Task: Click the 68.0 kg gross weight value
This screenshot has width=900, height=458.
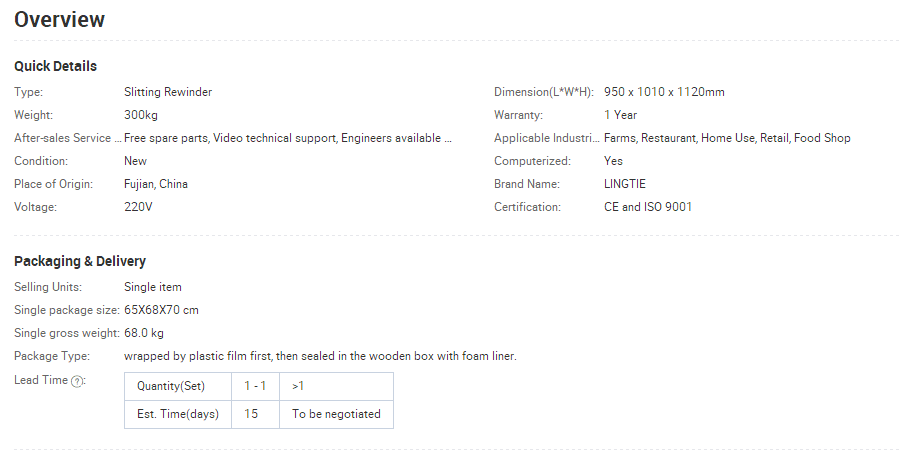Action: click(x=143, y=333)
